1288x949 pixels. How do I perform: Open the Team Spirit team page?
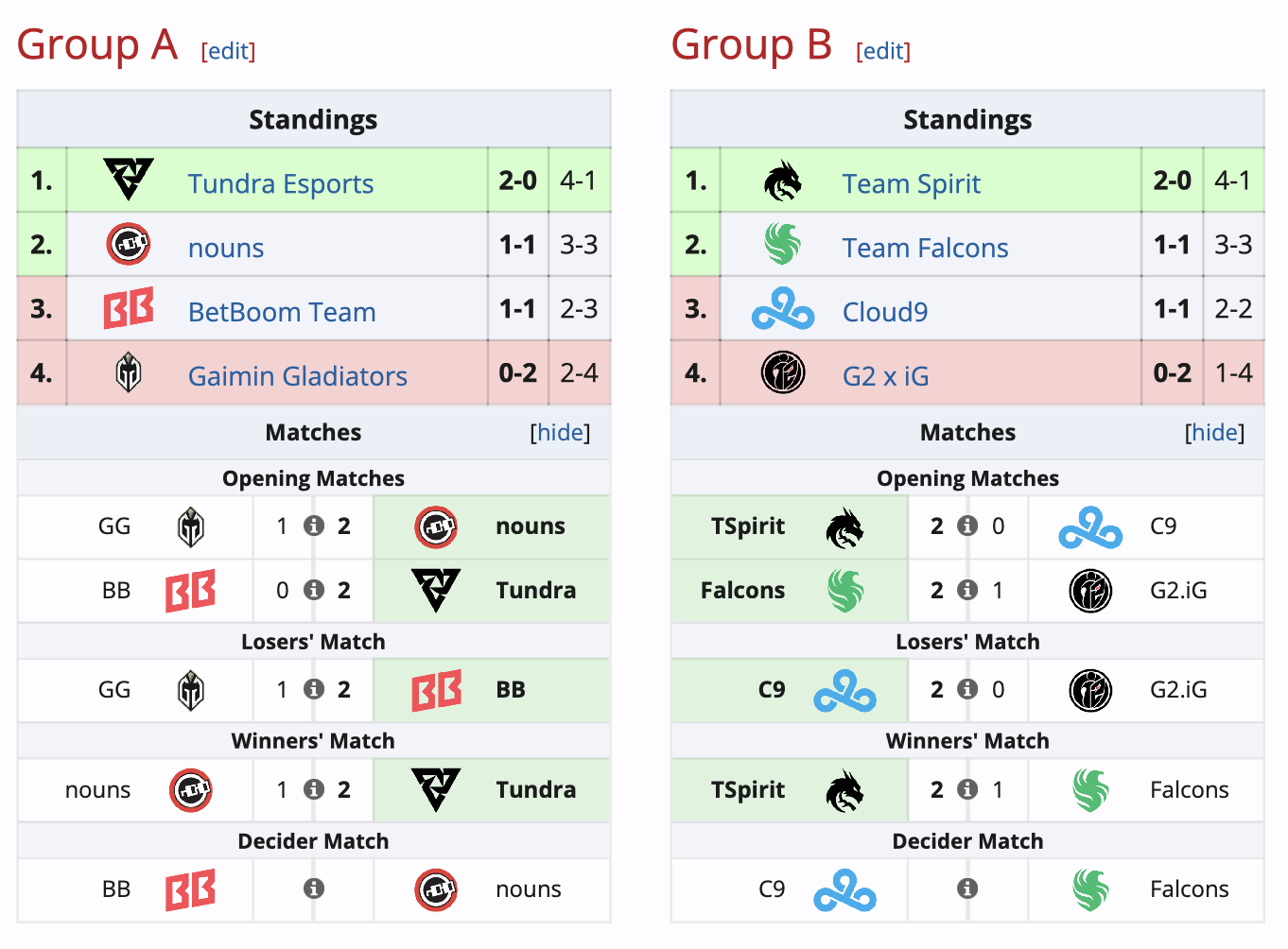coord(911,183)
